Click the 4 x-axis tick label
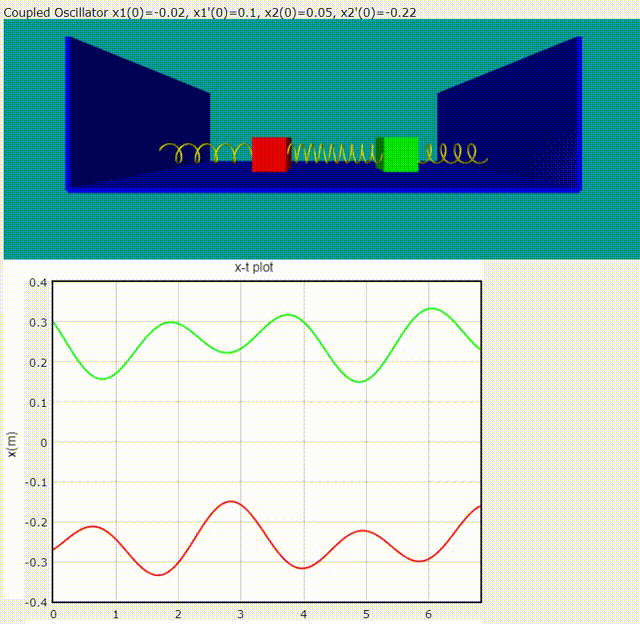The height and width of the screenshot is (624, 640). (303, 614)
